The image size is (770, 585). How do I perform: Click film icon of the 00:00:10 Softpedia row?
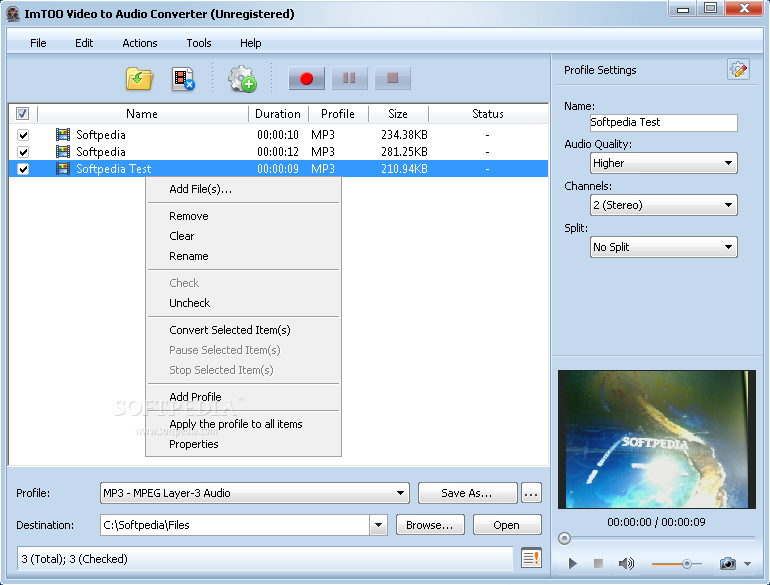[63, 135]
